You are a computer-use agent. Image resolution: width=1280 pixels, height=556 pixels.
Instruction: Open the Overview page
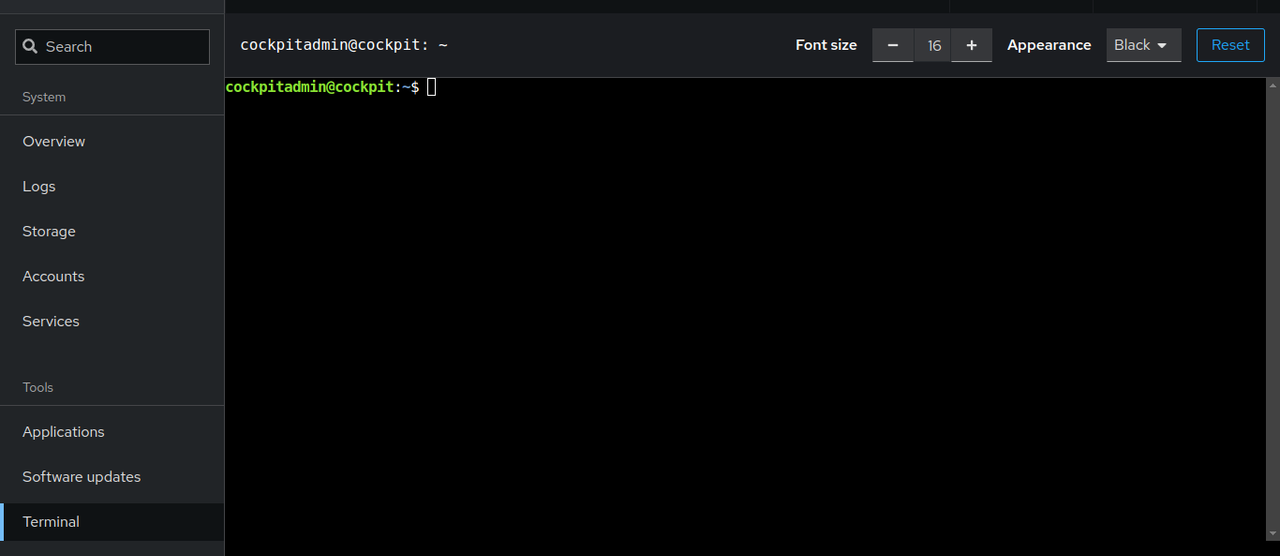click(112, 141)
